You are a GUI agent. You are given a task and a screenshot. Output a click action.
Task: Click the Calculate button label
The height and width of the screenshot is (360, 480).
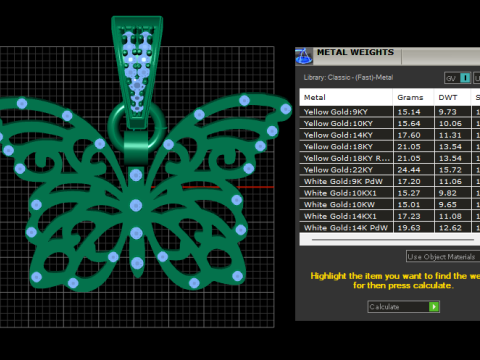tap(384, 307)
